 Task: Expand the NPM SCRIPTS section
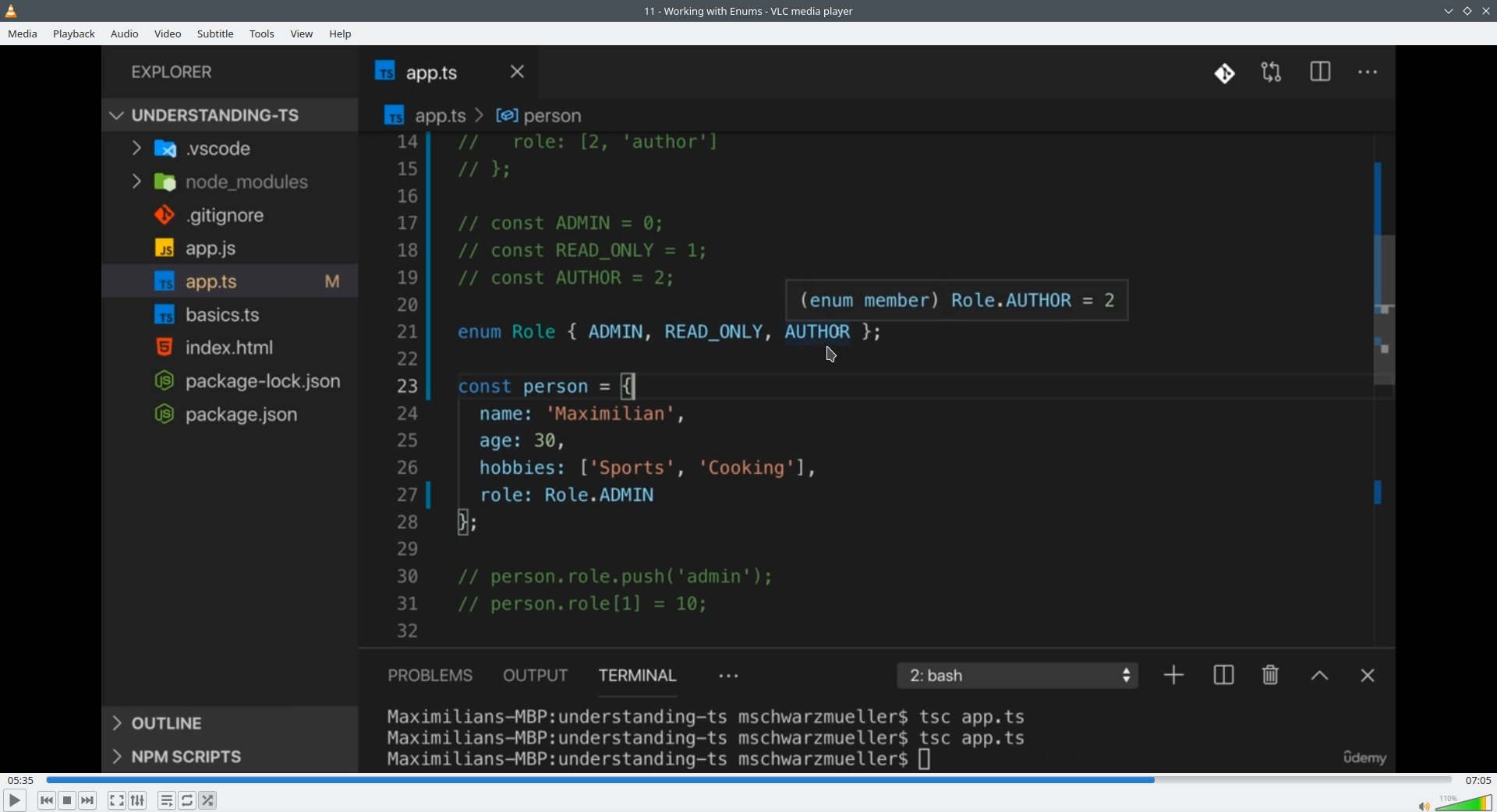coord(230,757)
